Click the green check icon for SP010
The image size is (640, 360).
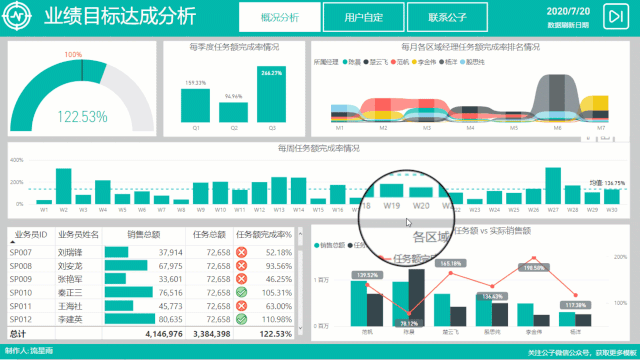[242, 292]
